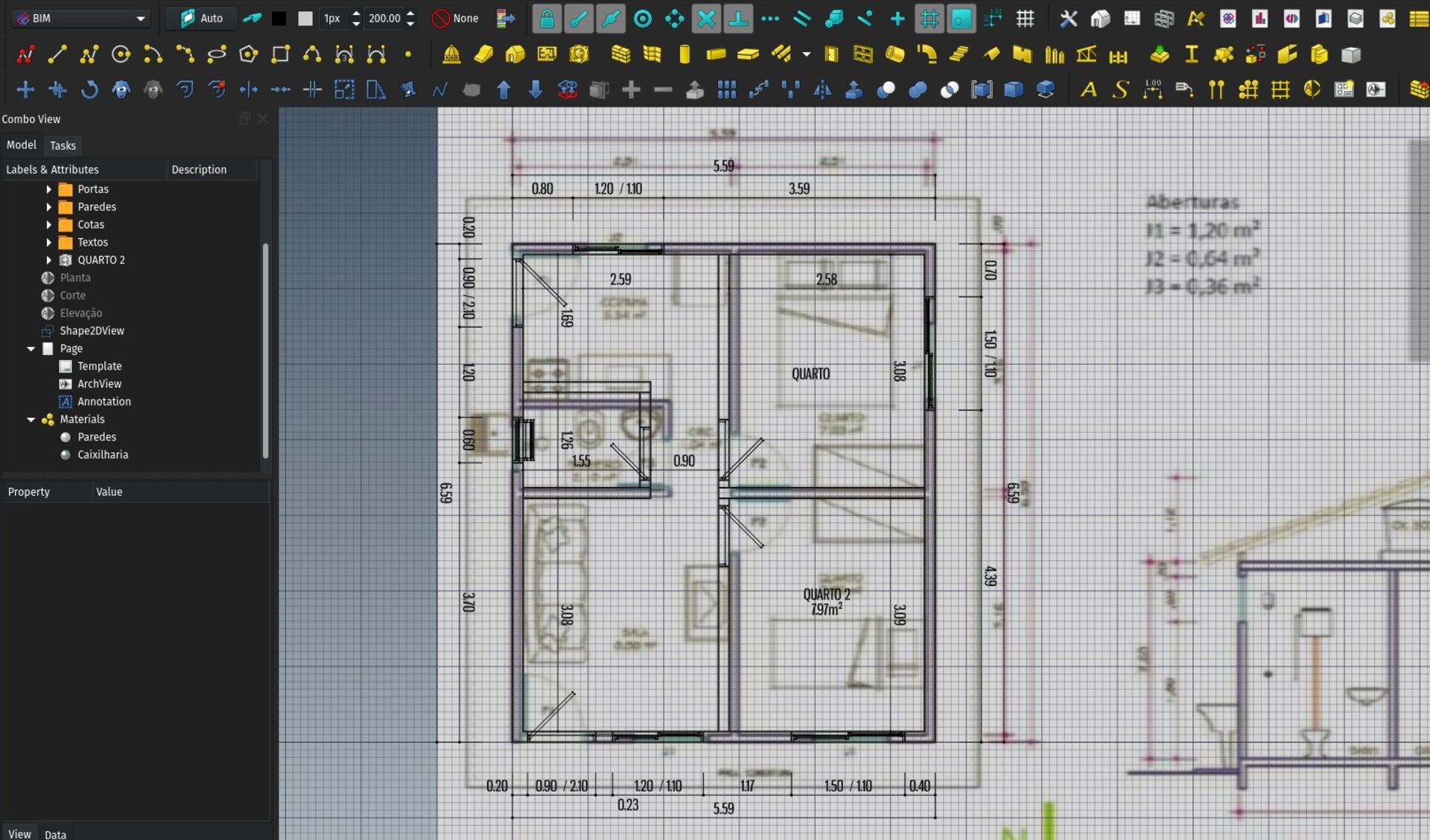
Task: Select the Pipe tool
Action: coord(895,54)
